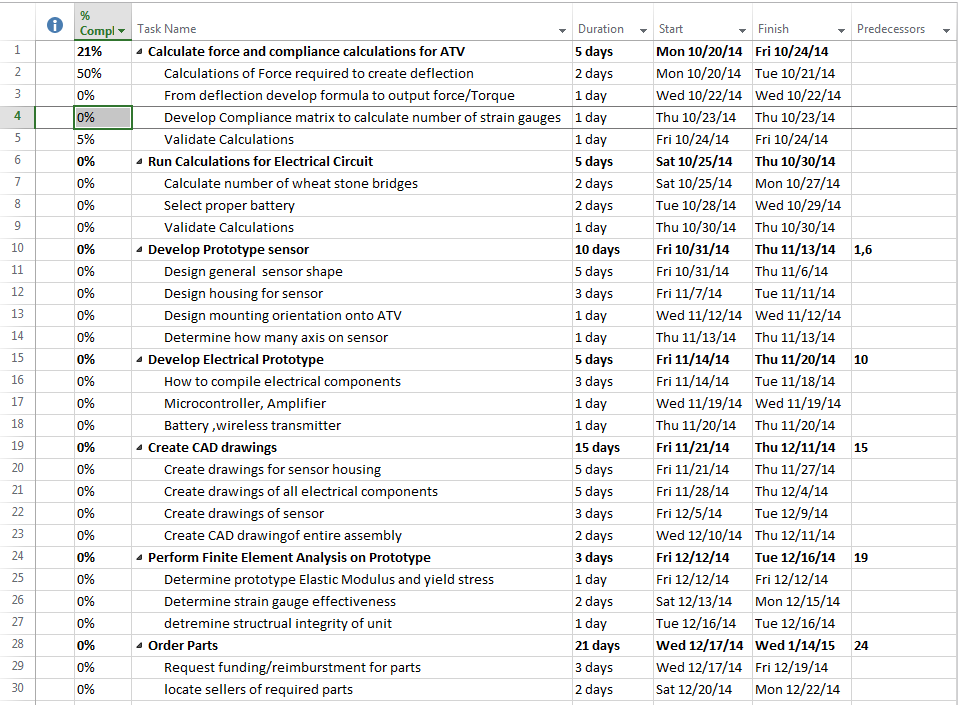Select 'Create drawings of all electrical components'

[x=301, y=491]
